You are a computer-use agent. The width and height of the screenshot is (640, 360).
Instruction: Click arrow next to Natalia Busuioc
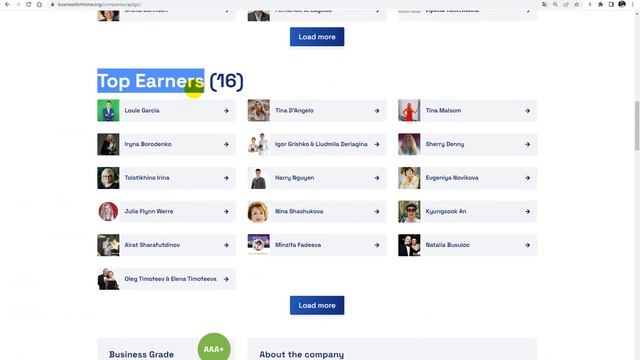tap(527, 245)
